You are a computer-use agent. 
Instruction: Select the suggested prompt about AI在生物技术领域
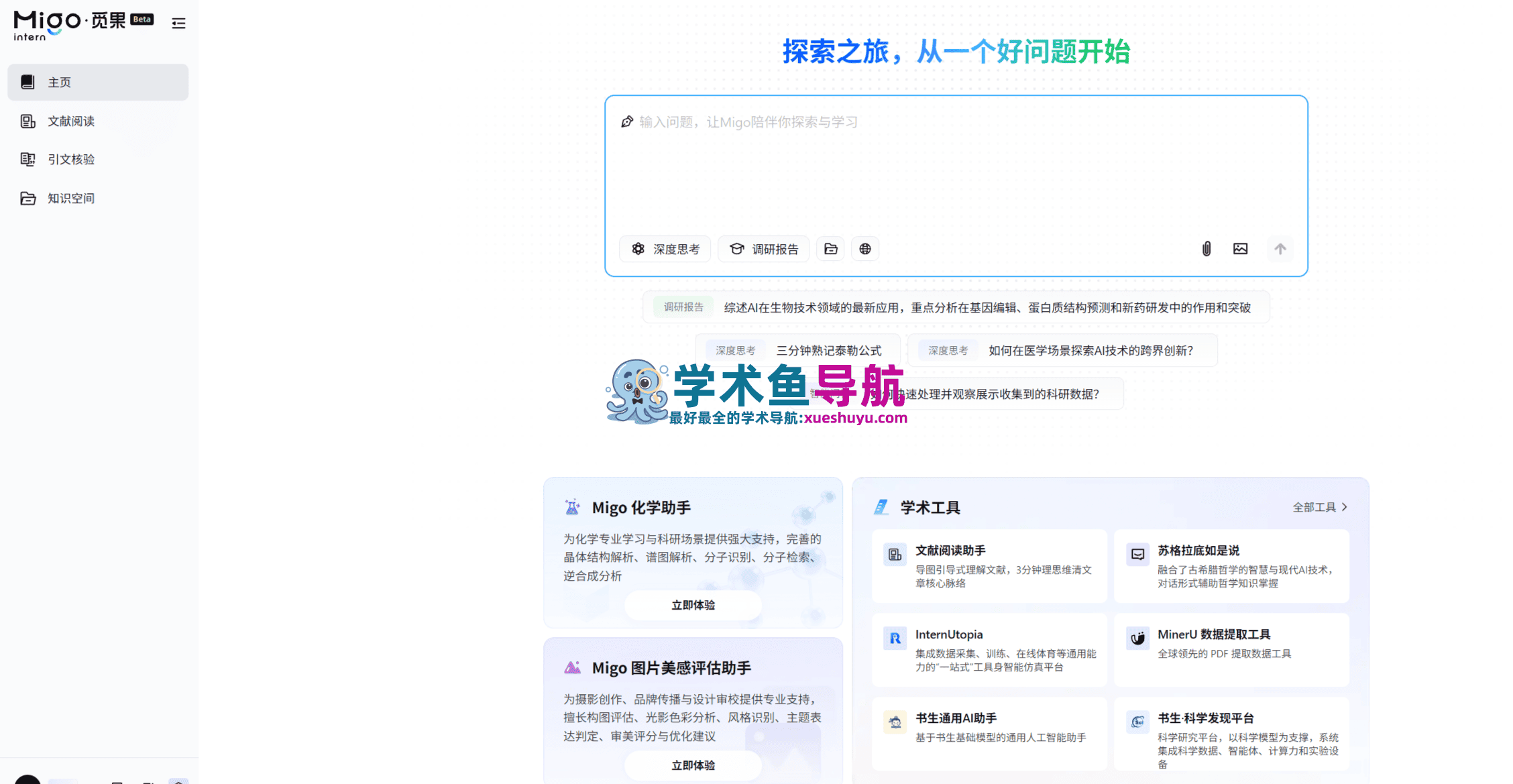956,308
